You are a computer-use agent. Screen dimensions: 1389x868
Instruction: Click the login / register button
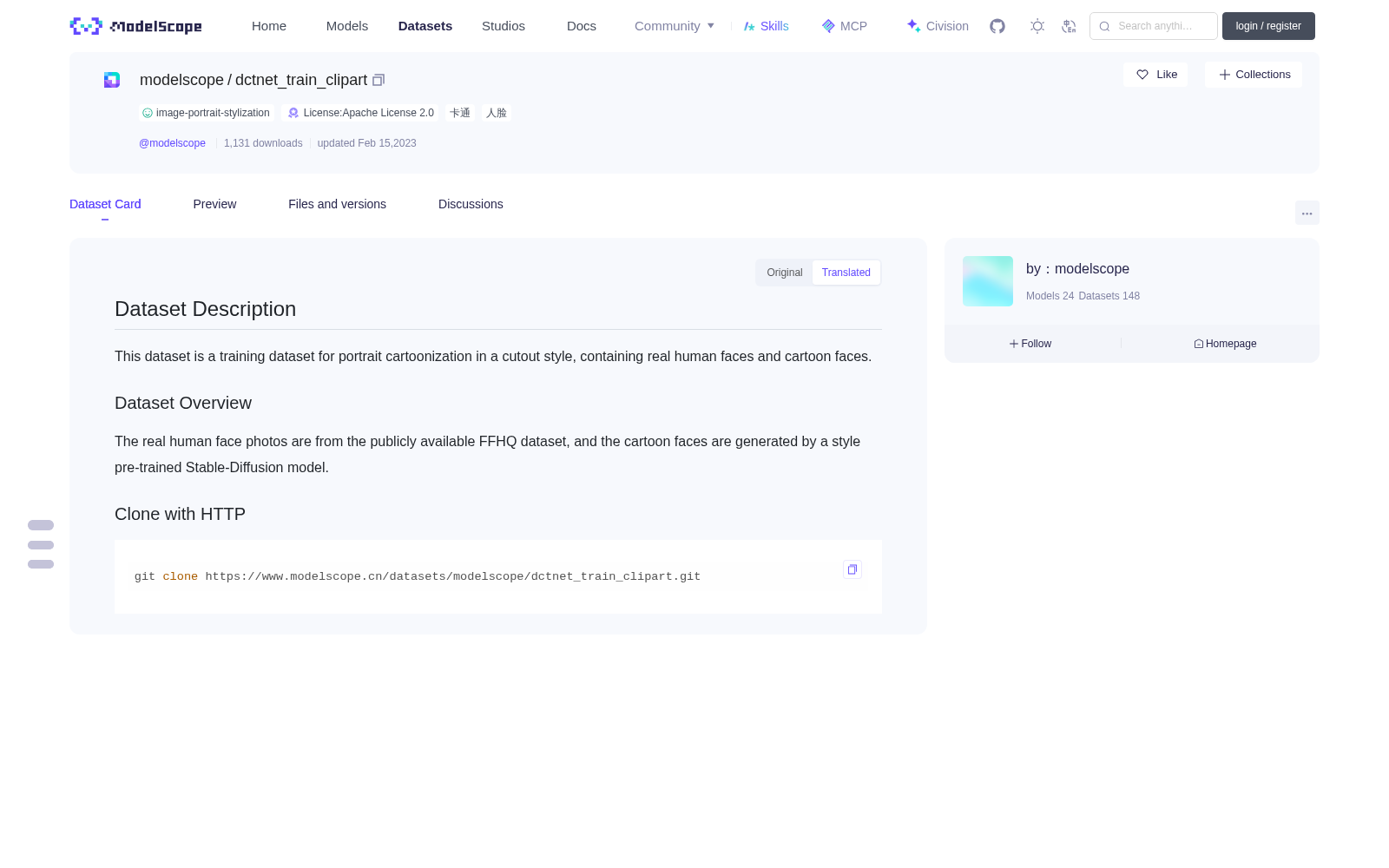(1268, 26)
